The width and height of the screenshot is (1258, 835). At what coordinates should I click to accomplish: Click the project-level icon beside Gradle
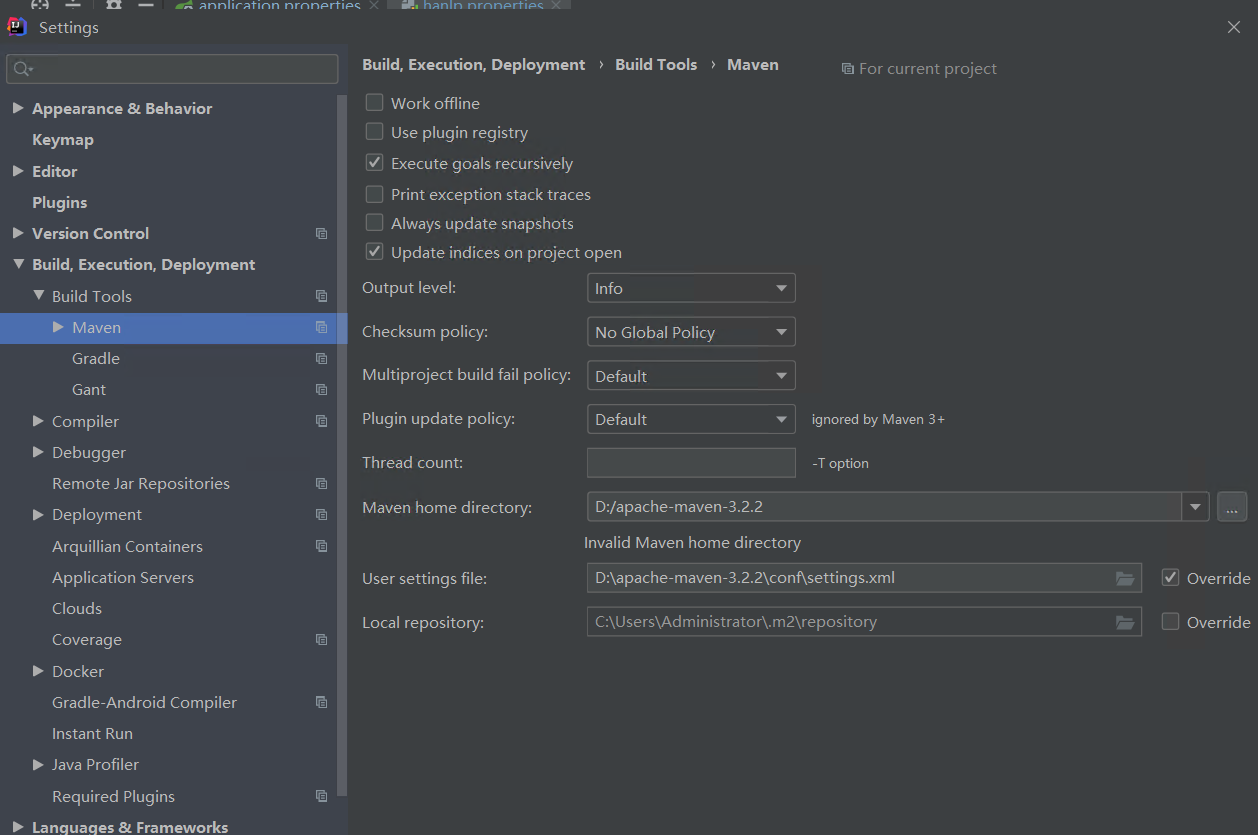coord(321,359)
